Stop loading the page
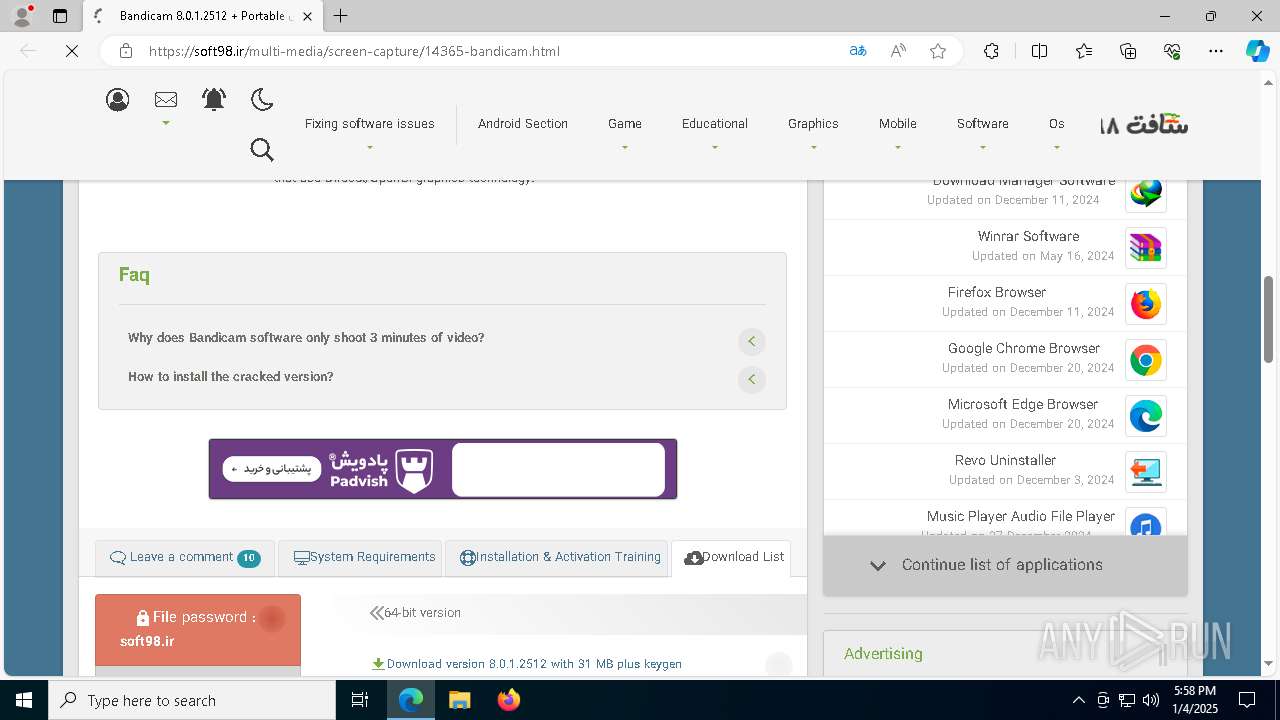This screenshot has height=720, width=1280. tap(72, 51)
